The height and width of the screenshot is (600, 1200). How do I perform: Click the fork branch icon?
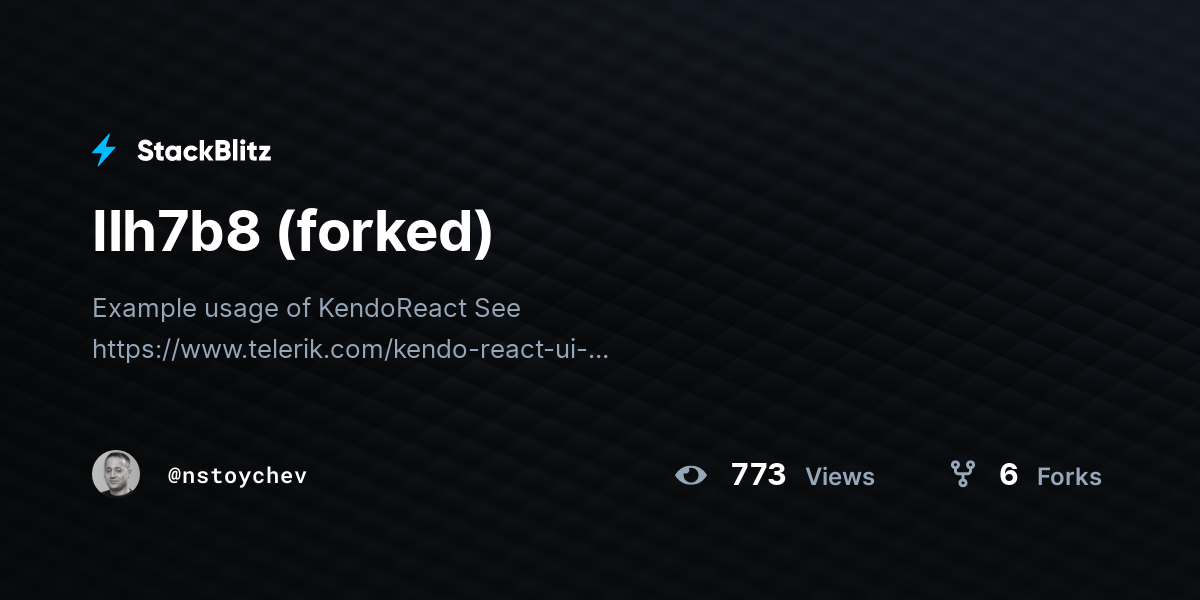pos(962,474)
